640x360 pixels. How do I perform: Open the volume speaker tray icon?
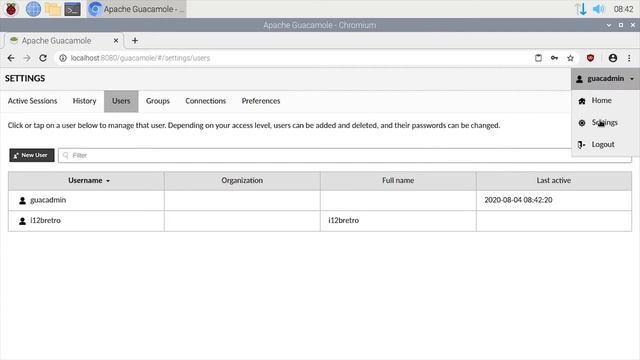point(598,9)
